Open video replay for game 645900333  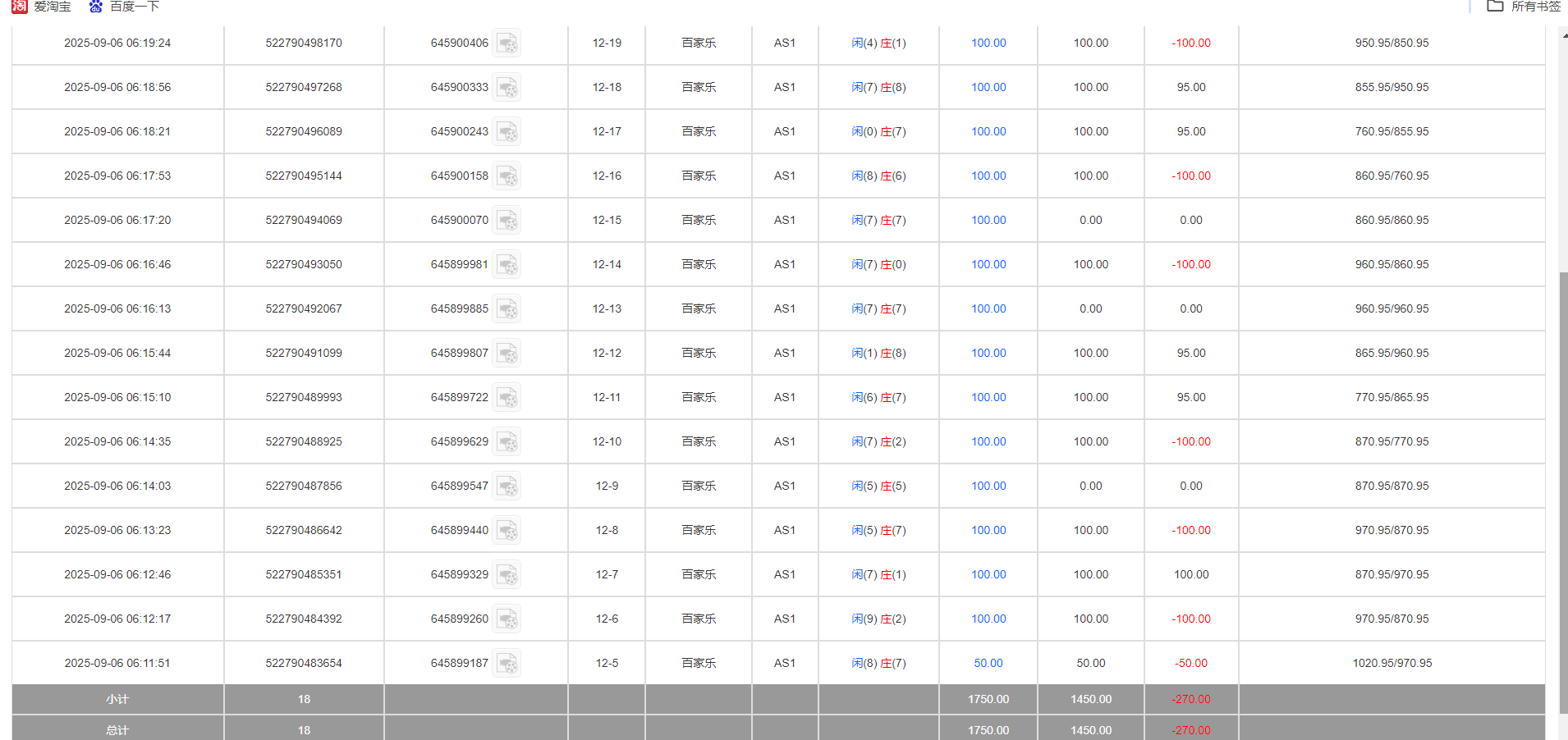(507, 87)
